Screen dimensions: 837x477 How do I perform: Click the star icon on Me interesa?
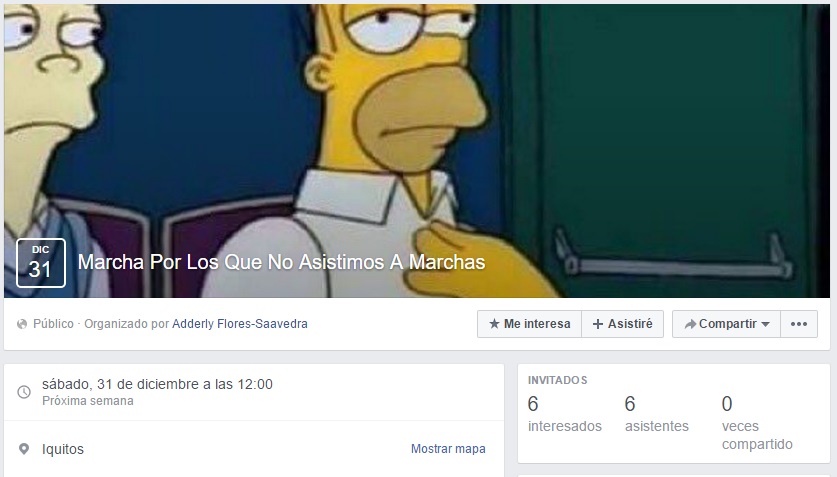click(x=494, y=324)
